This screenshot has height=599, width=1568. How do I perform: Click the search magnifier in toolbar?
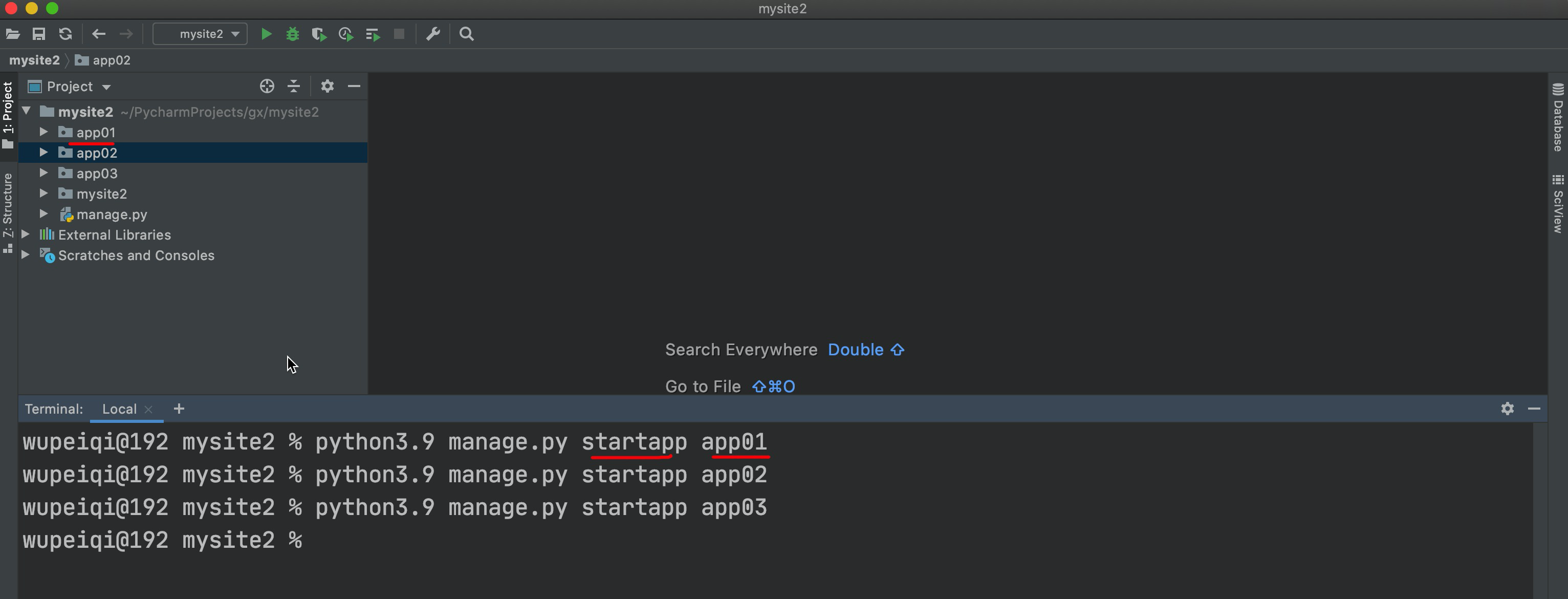(x=466, y=34)
